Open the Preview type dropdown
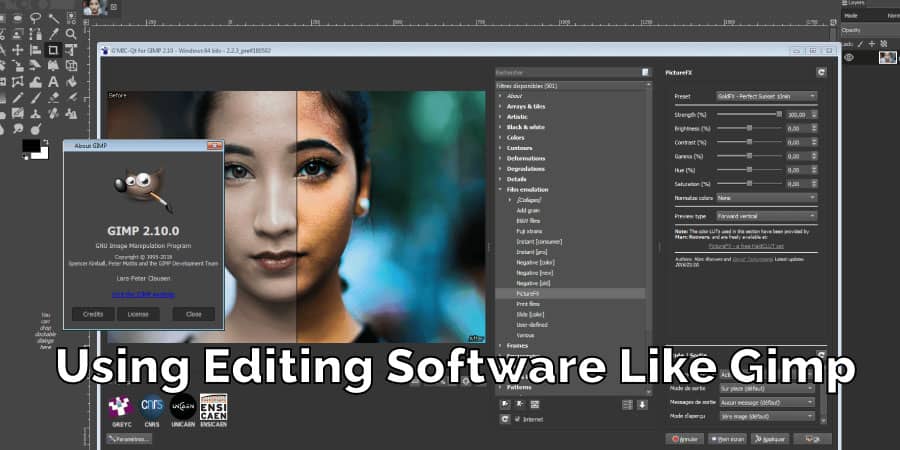 point(766,216)
